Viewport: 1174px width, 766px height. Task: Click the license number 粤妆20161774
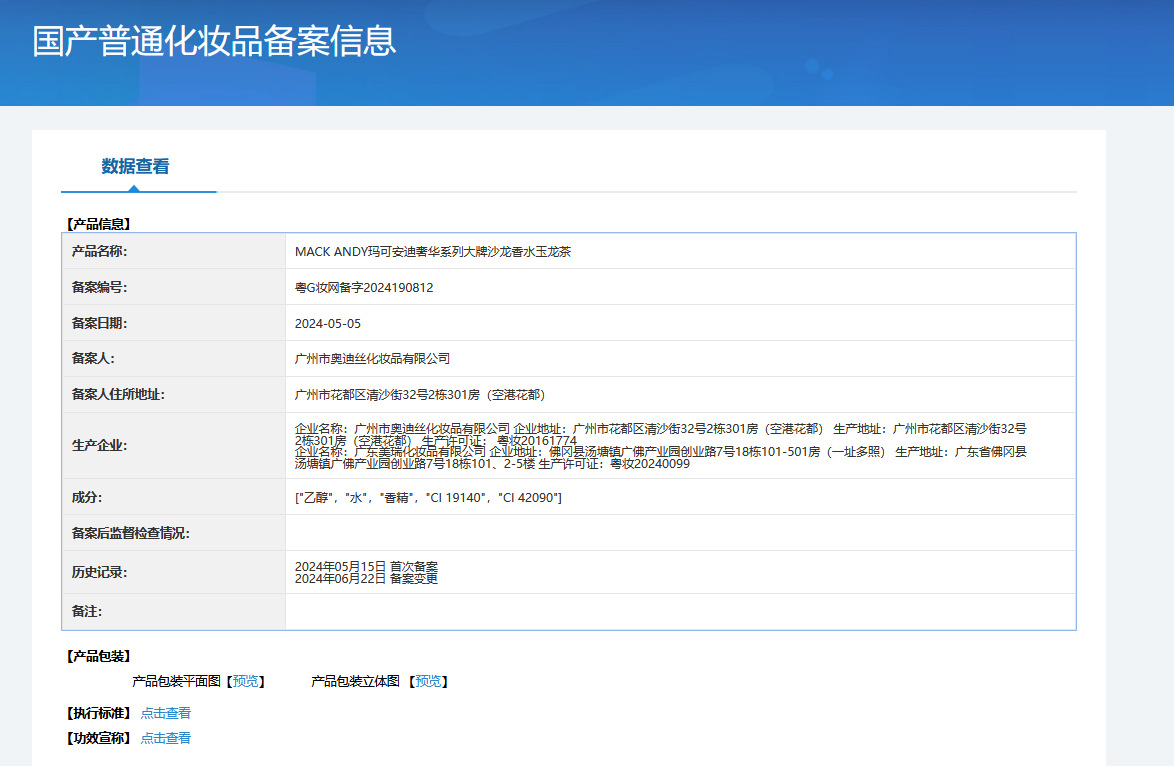[x=536, y=441]
